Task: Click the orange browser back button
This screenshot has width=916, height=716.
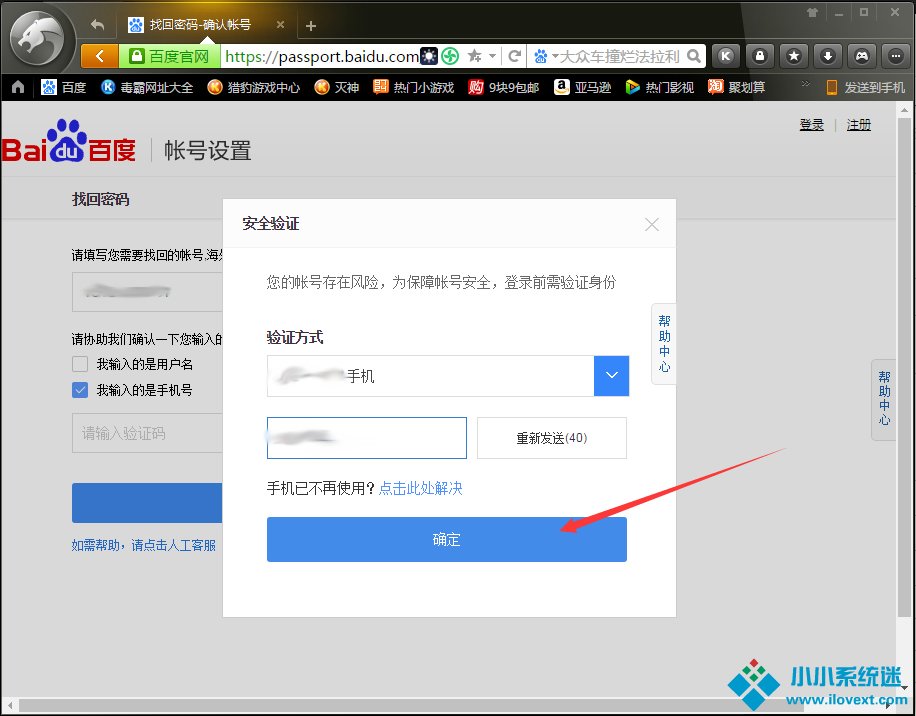Action: tap(99, 56)
